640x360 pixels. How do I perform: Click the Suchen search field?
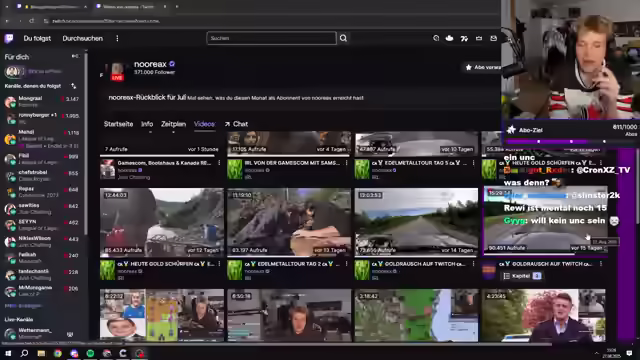click(x=271, y=38)
